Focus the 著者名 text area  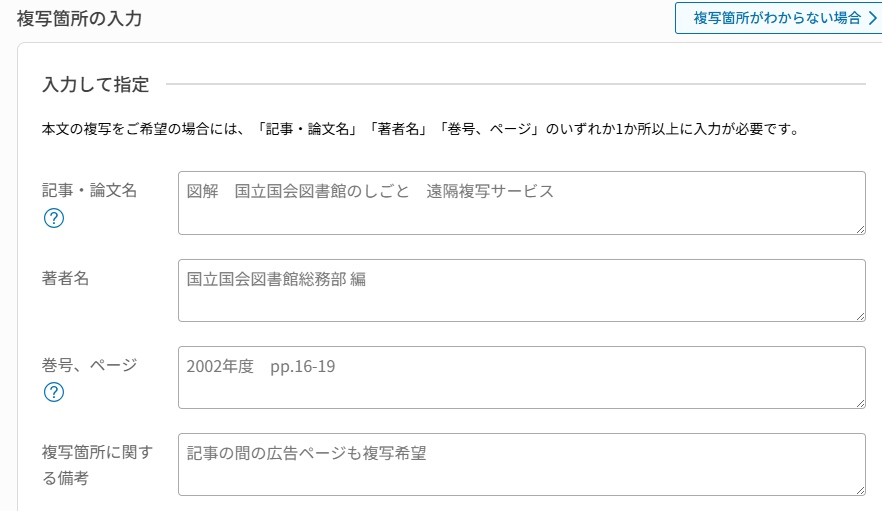tap(521, 290)
